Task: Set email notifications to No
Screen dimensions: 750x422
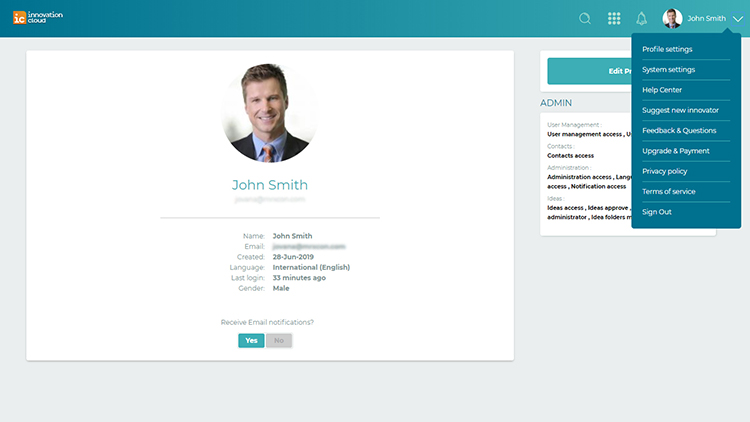Action: (x=279, y=340)
